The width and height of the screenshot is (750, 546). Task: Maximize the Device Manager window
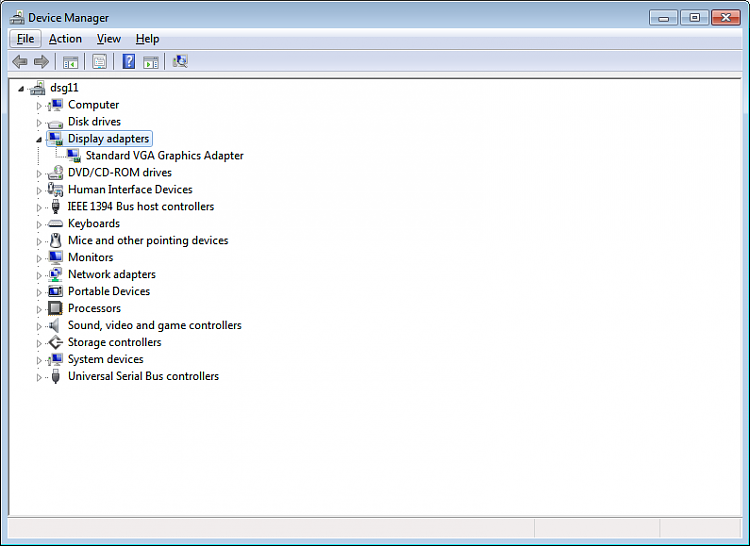point(695,18)
